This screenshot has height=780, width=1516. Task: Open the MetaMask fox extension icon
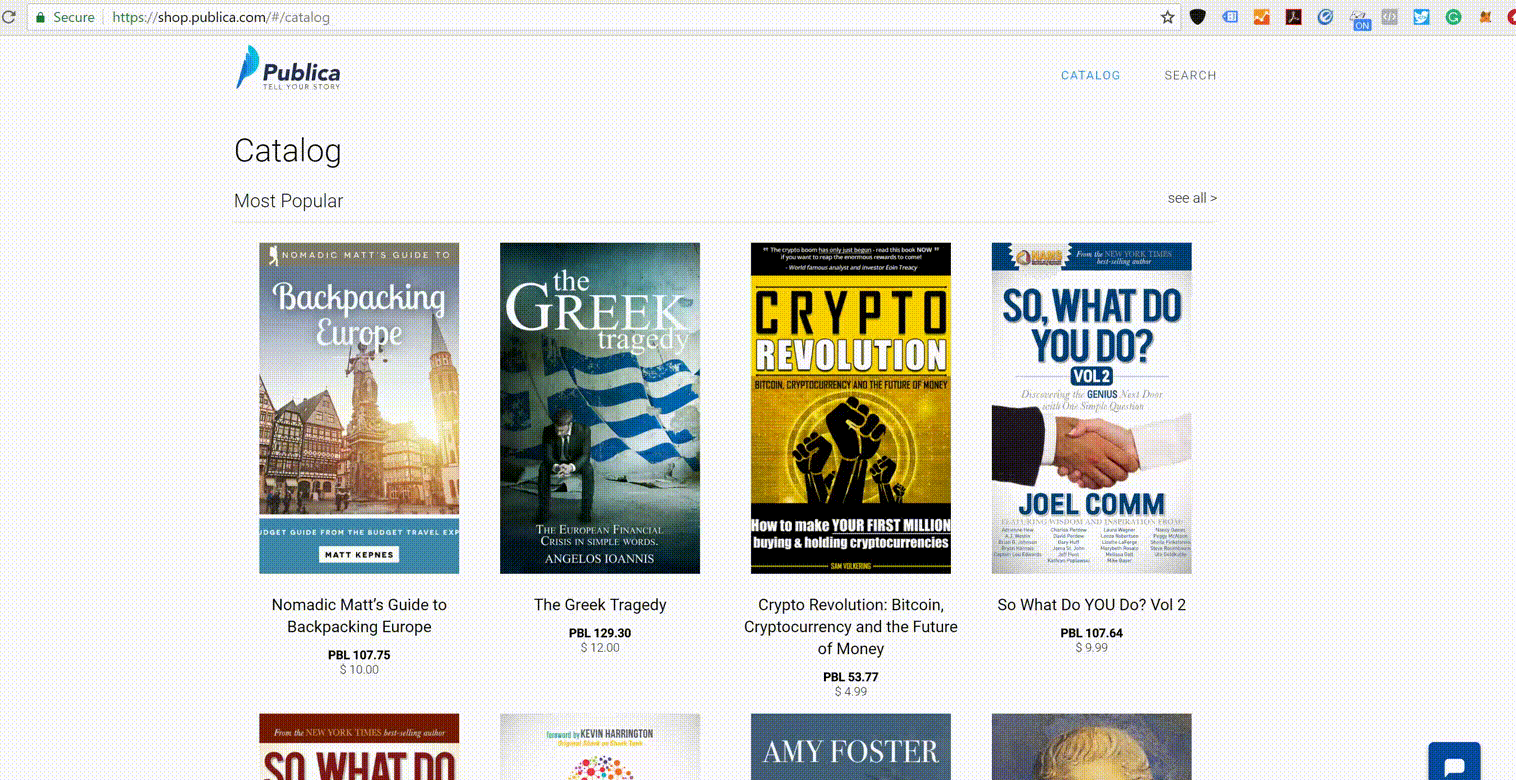[1485, 17]
